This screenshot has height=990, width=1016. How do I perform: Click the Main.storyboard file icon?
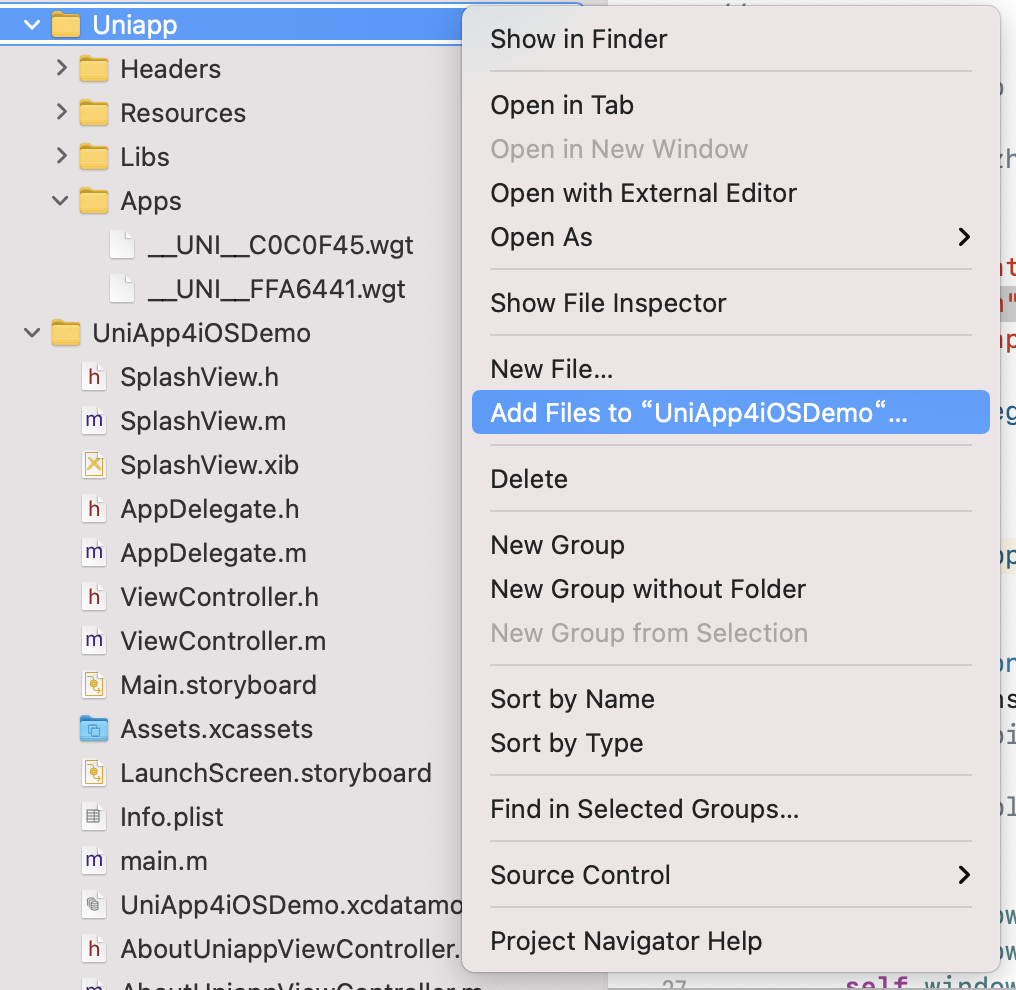pos(94,685)
